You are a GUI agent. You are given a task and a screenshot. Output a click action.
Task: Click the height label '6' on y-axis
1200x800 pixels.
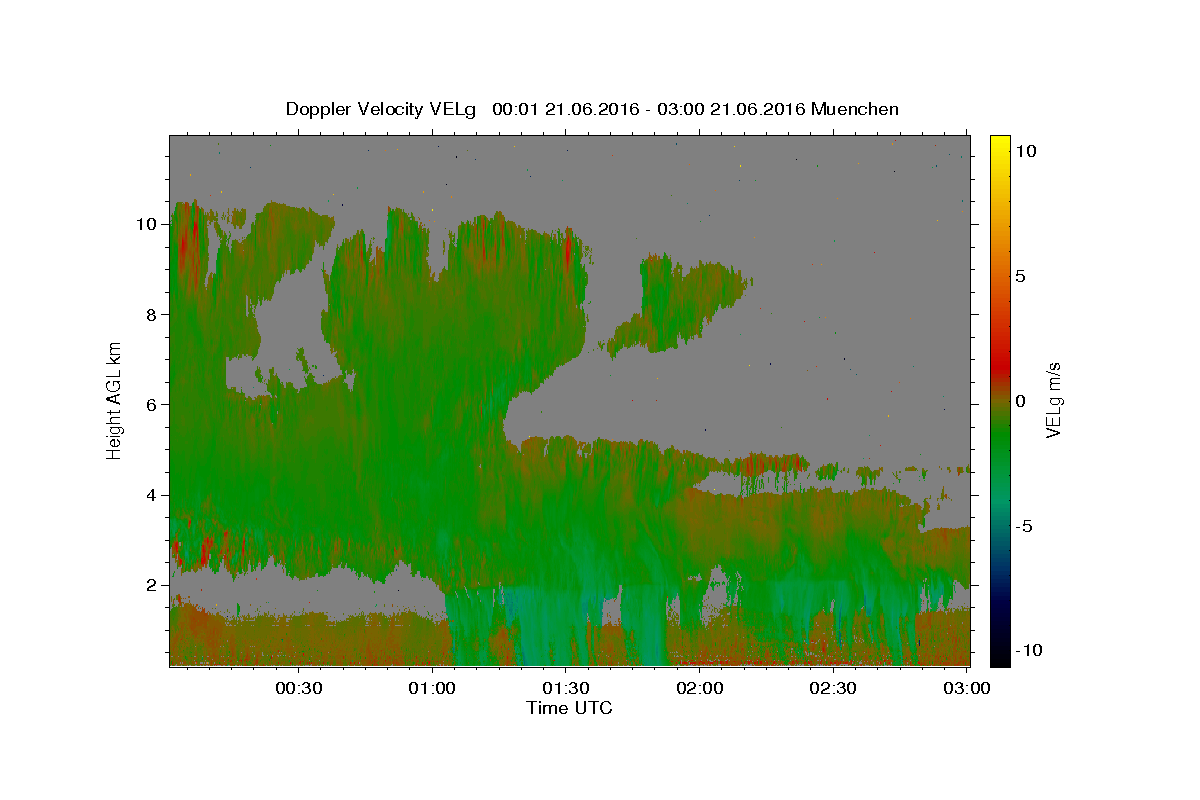point(151,405)
